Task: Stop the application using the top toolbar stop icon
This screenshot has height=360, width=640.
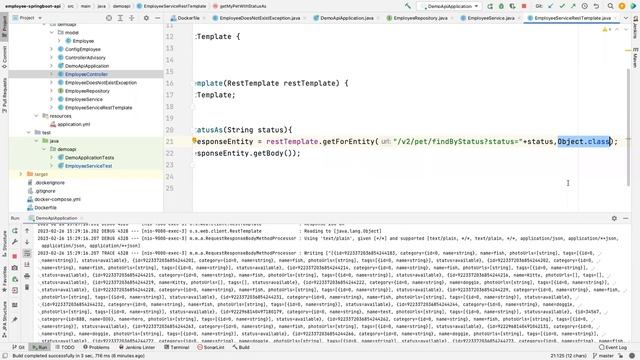Action: (524, 6)
